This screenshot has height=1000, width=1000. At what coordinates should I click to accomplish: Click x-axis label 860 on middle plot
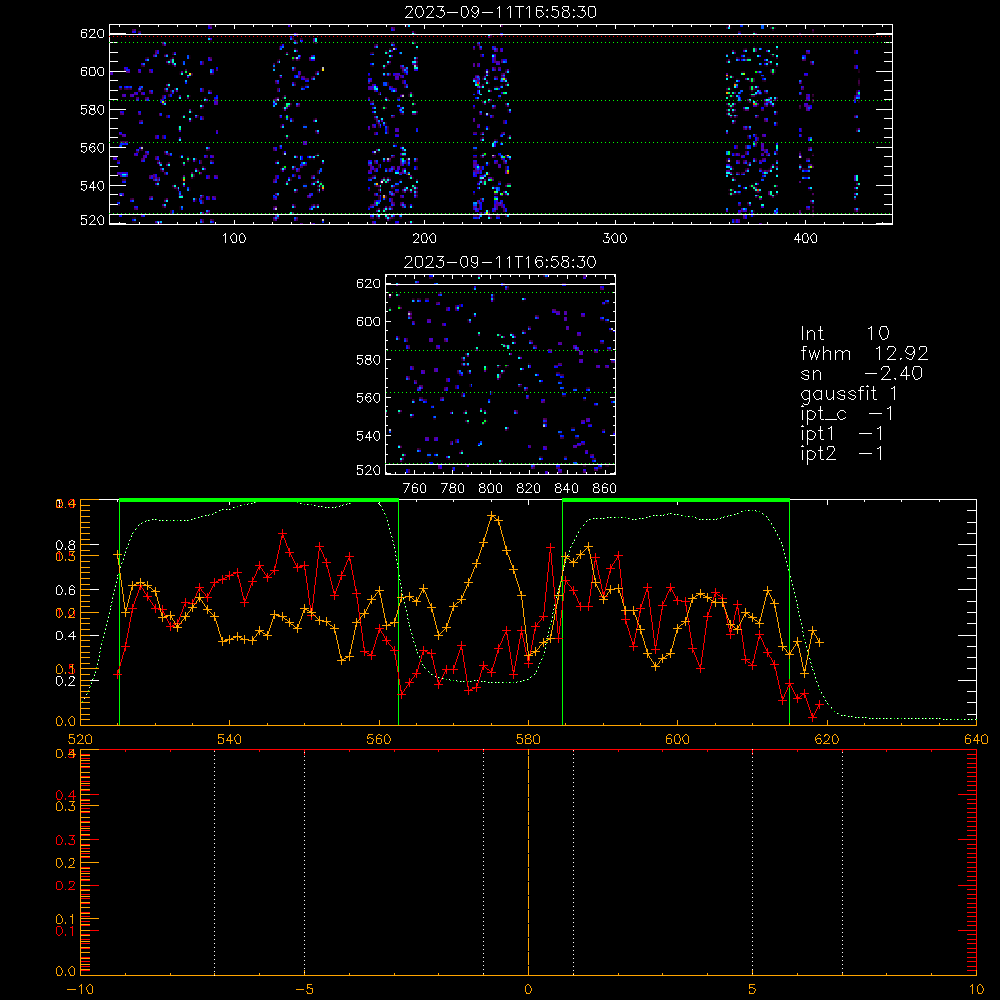[605, 489]
